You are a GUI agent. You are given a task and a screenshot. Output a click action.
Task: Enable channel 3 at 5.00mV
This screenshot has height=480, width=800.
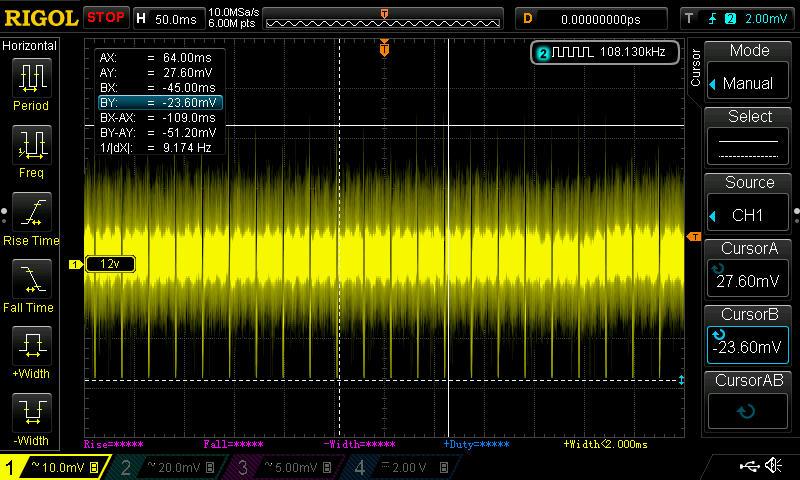288,467
